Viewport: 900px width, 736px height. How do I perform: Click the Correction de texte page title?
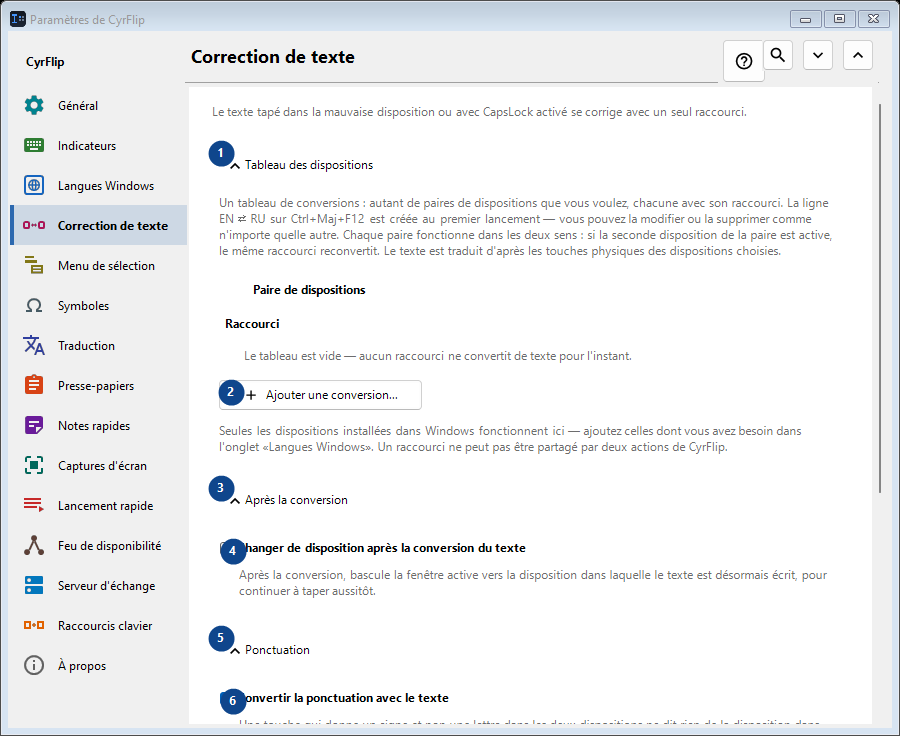(273, 57)
